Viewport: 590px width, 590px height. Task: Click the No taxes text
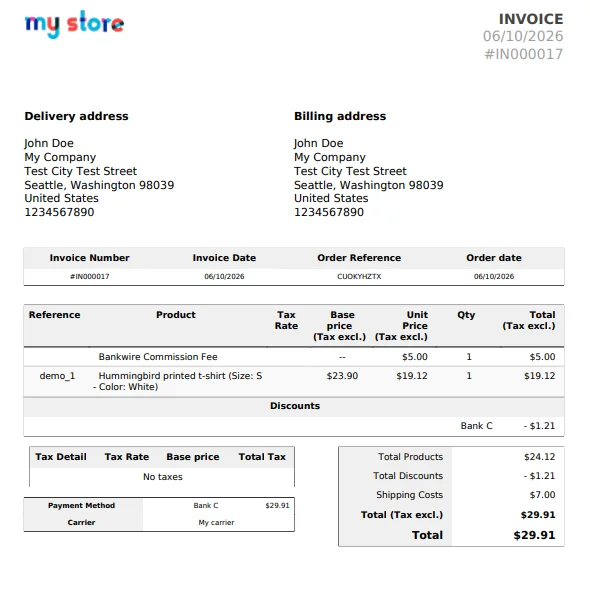coord(163,477)
